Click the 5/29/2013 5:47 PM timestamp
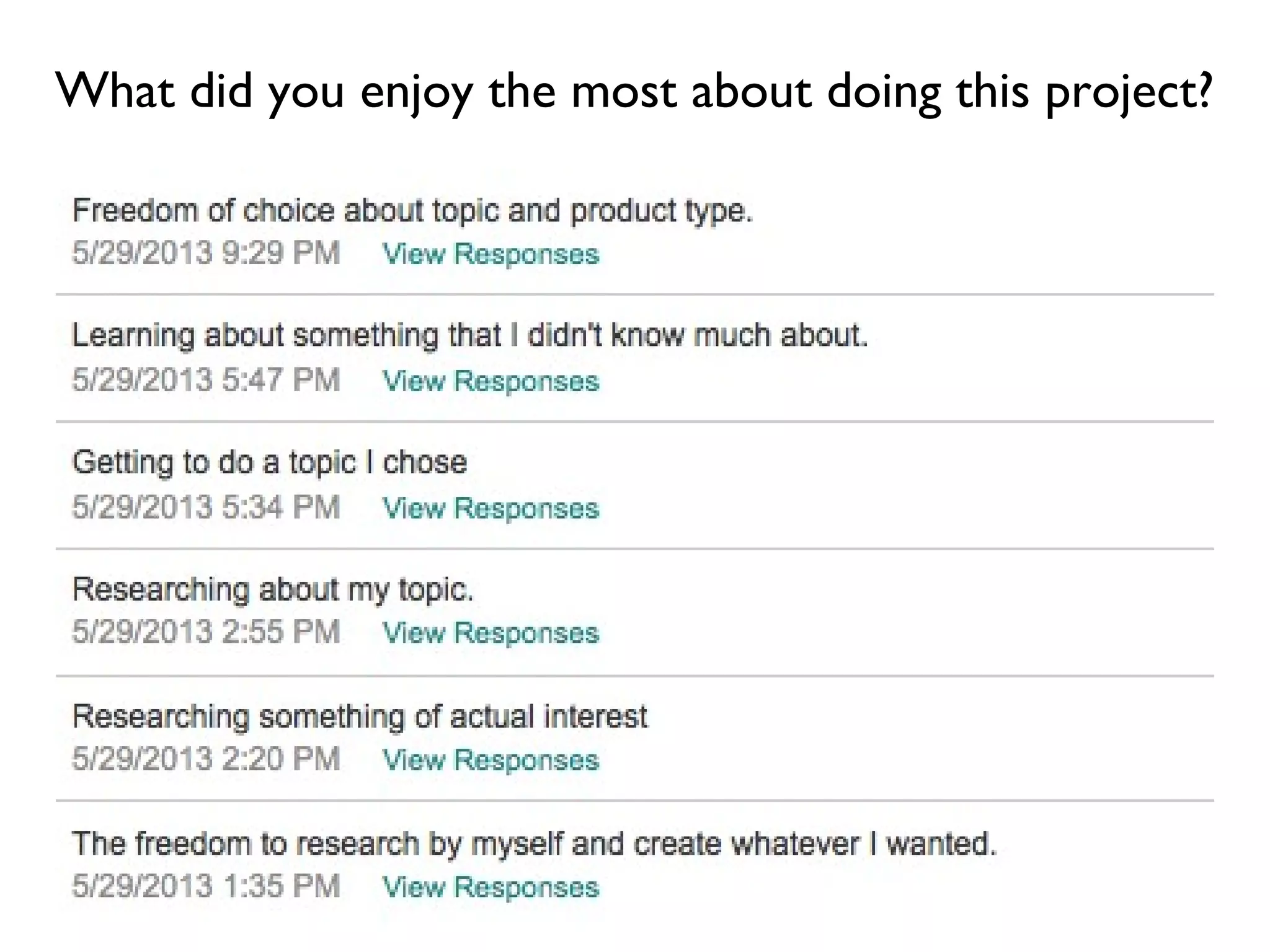 [206, 381]
